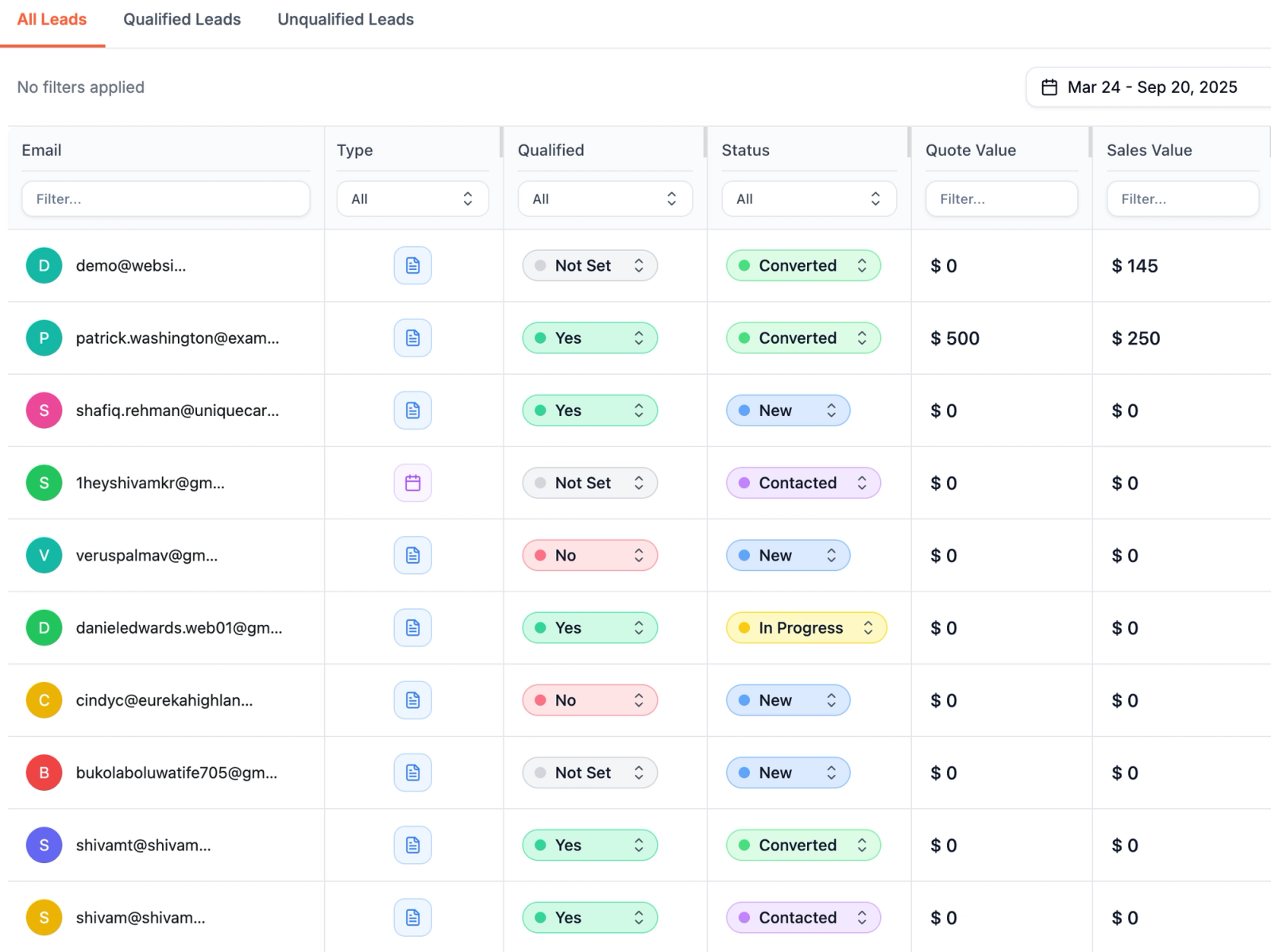The image size is (1271, 952).
Task: Open lead veruspalmav@gm...
Action: 147,556
